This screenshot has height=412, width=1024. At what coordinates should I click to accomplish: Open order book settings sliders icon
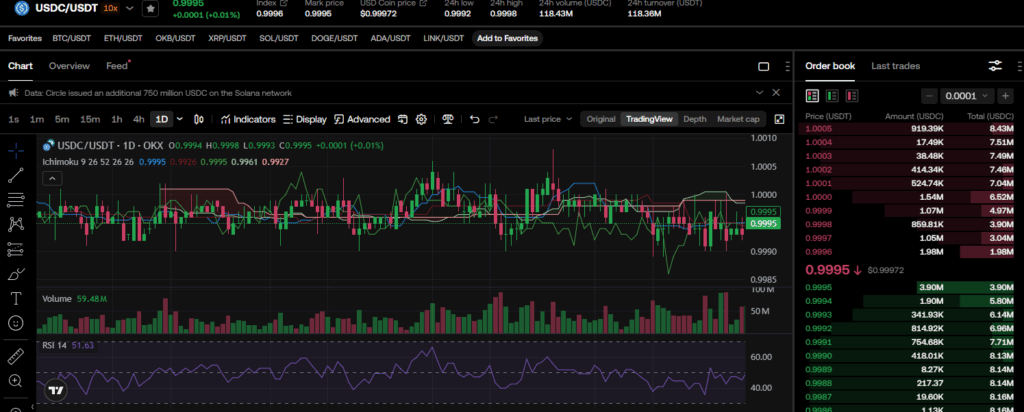click(995, 66)
